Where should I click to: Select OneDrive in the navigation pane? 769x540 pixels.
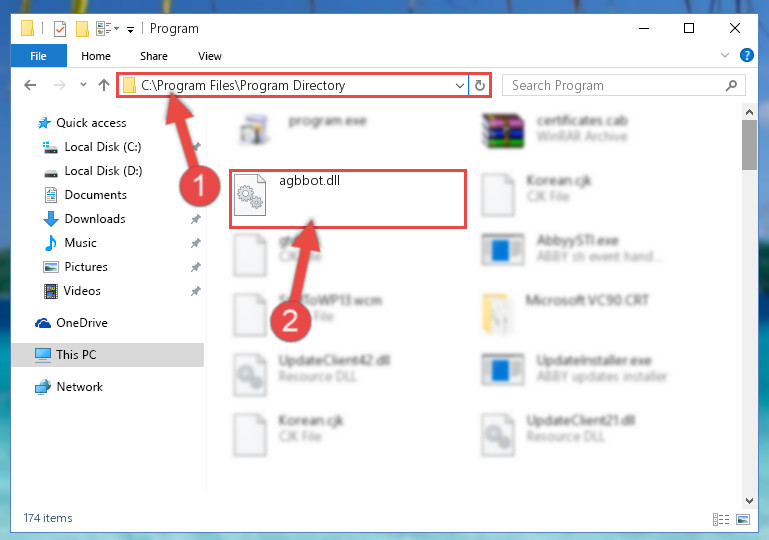point(81,323)
